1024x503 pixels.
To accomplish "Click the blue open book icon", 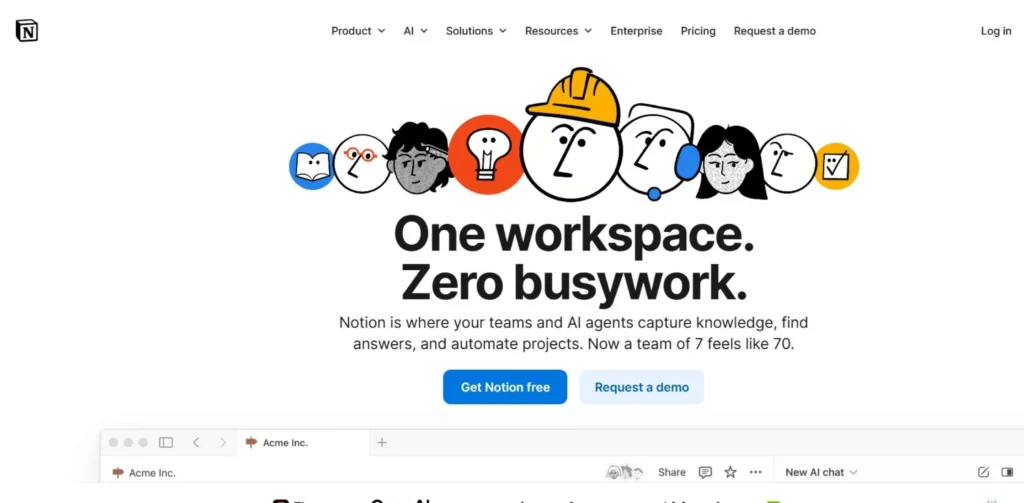I will (x=312, y=167).
